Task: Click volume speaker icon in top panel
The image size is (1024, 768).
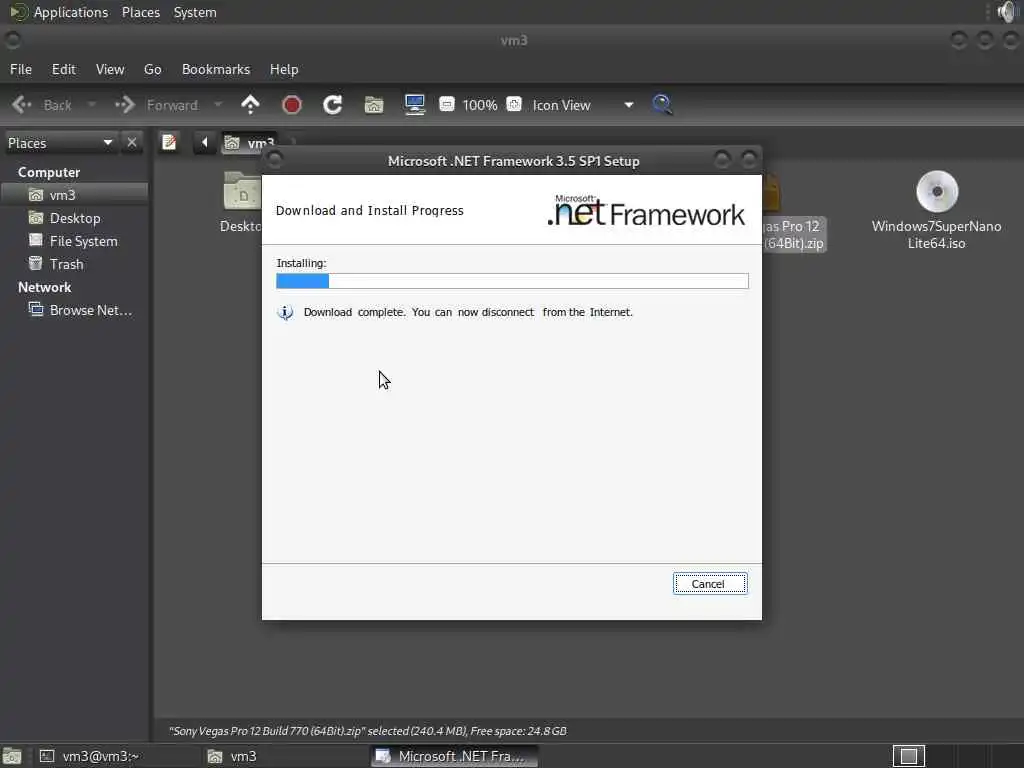Action: [x=1008, y=12]
